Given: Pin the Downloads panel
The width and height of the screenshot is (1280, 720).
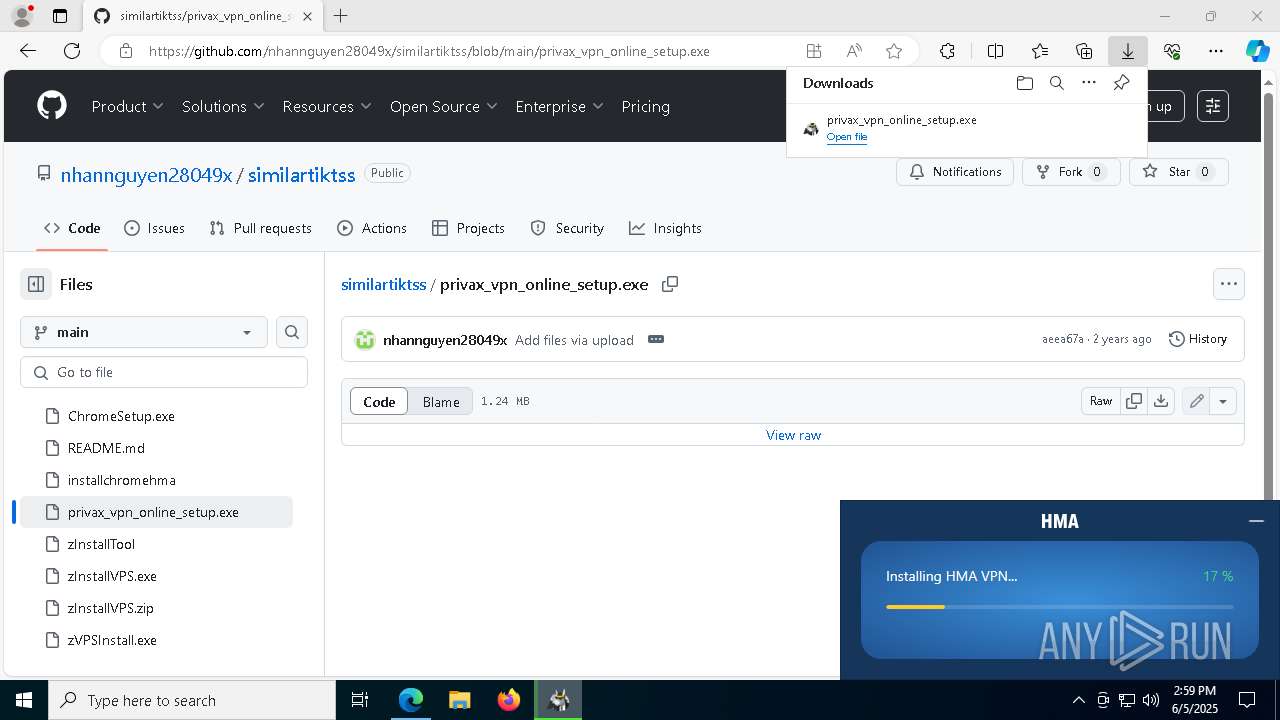Looking at the screenshot, I should [x=1121, y=83].
